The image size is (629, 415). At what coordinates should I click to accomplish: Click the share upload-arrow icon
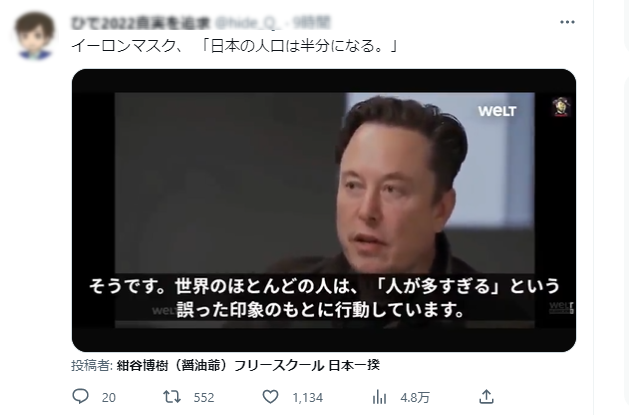pyautogui.click(x=486, y=397)
